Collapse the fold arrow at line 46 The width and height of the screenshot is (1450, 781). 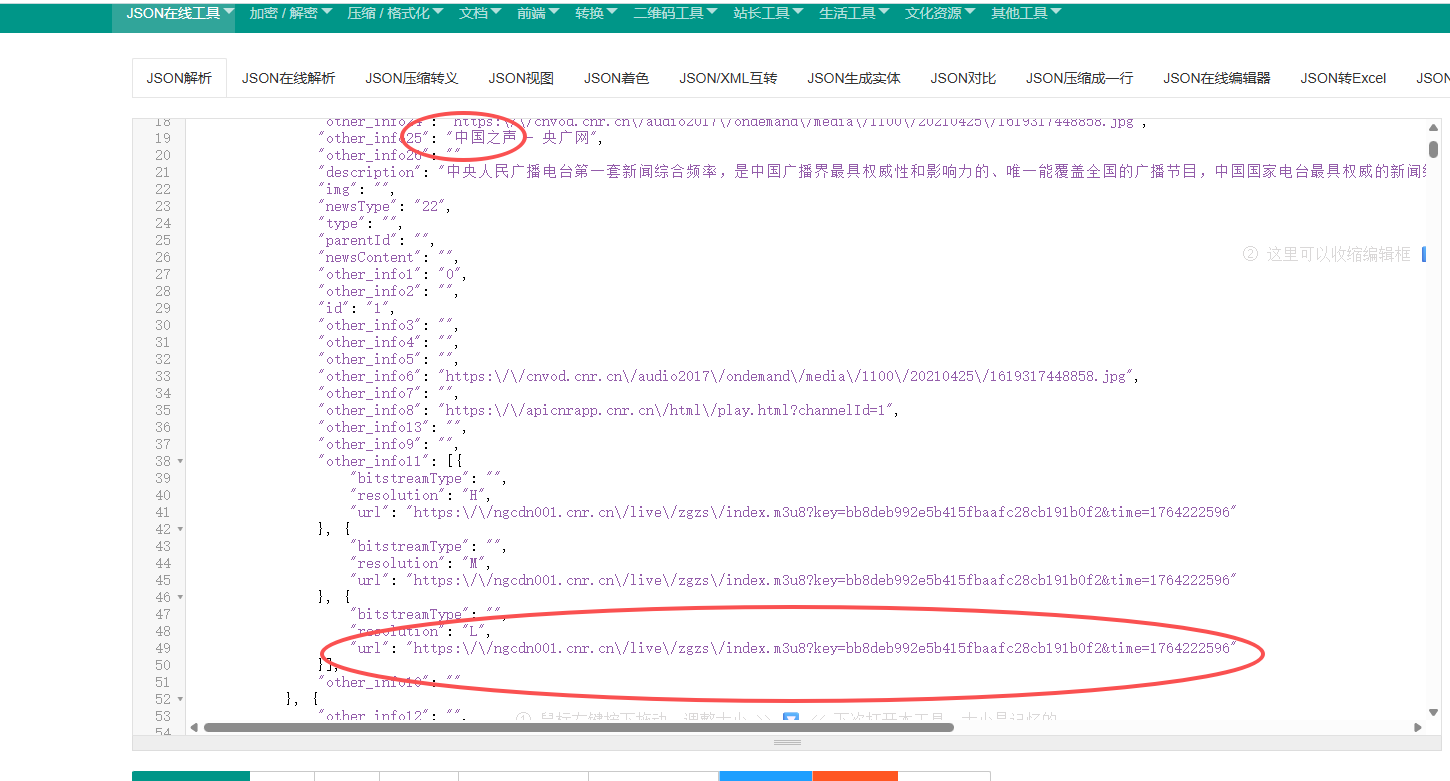180,597
